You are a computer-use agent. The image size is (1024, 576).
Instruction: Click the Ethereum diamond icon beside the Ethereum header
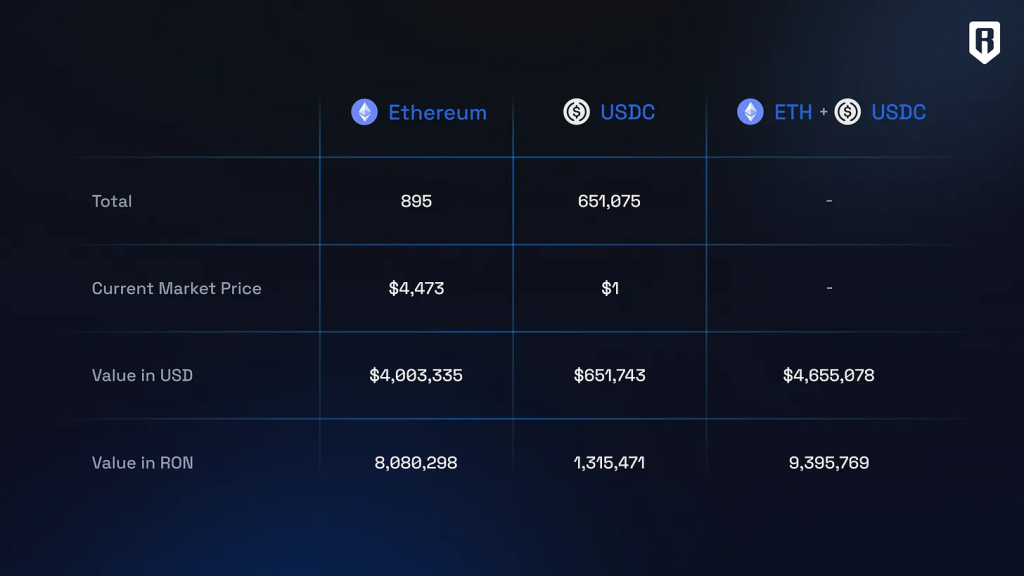(x=364, y=112)
